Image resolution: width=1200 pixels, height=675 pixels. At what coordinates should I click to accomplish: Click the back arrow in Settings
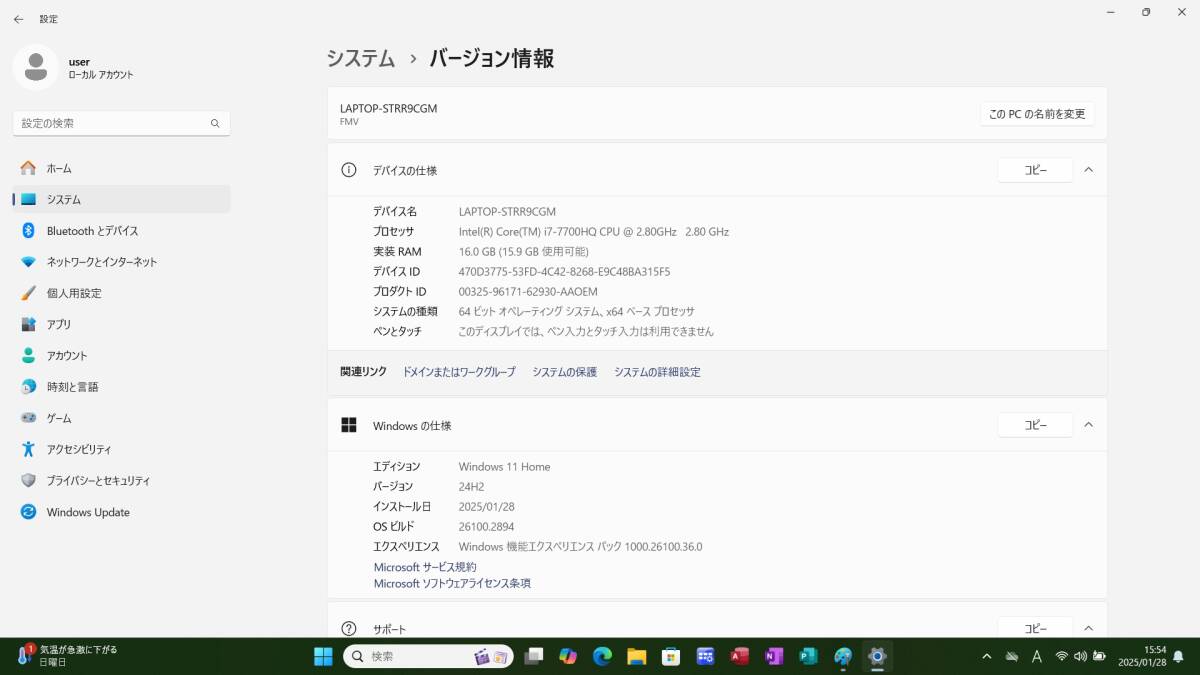(18, 19)
